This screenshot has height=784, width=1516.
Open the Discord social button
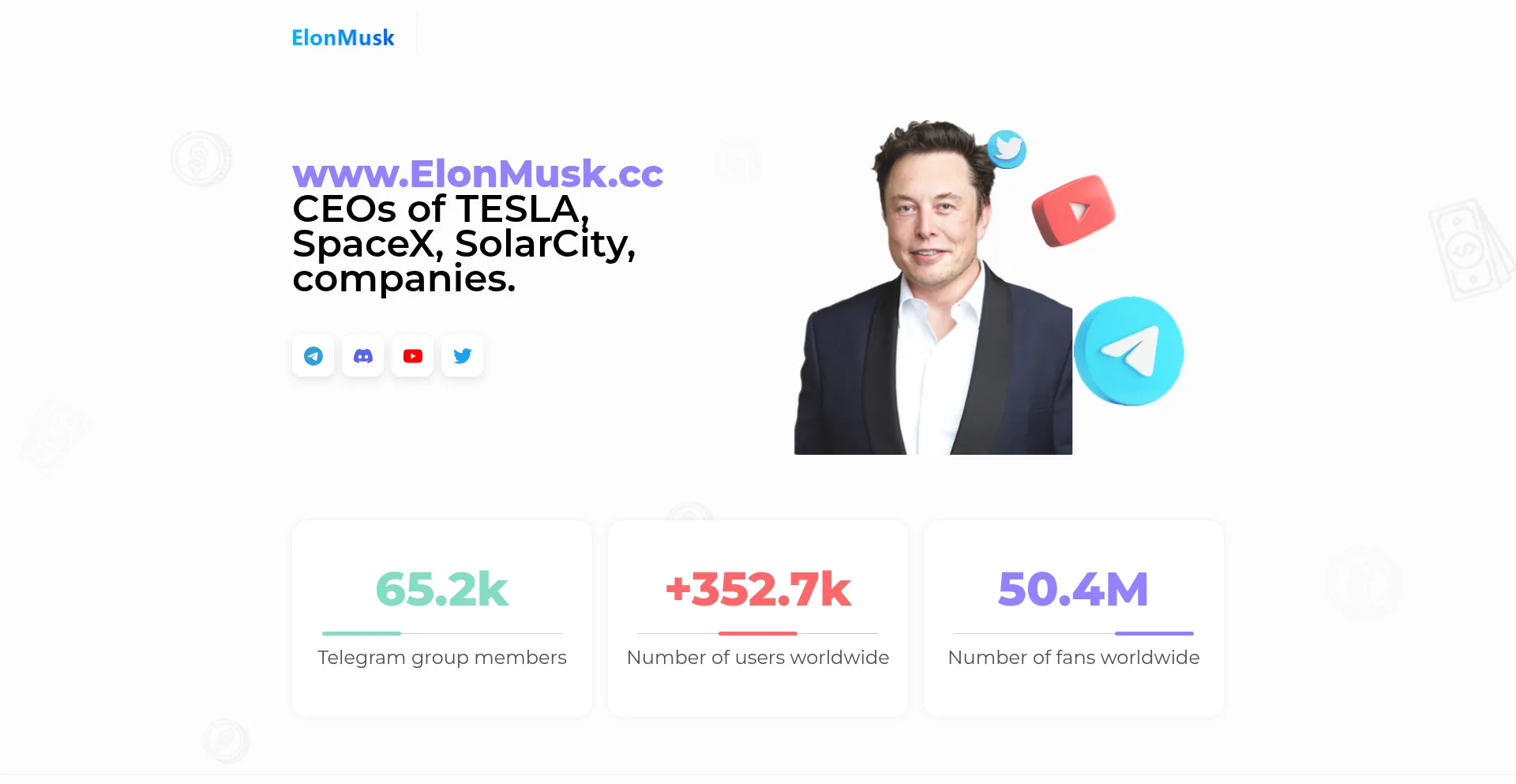(x=363, y=356)
